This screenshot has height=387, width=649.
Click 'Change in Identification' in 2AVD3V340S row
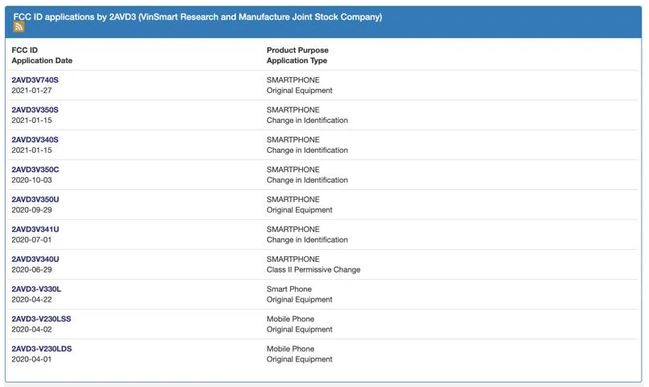[x=307, y=150]
